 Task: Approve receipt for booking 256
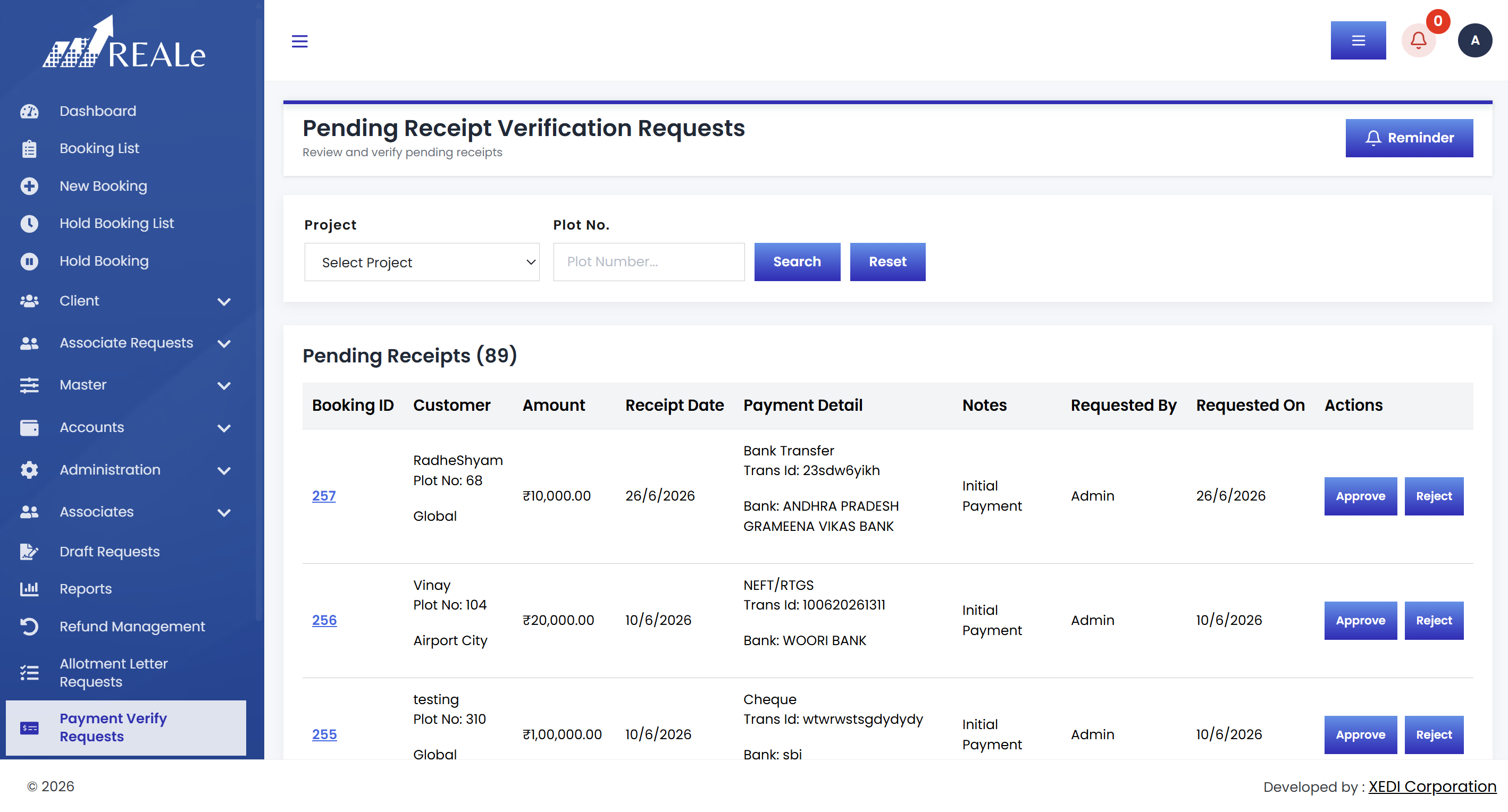point(1361,621)
